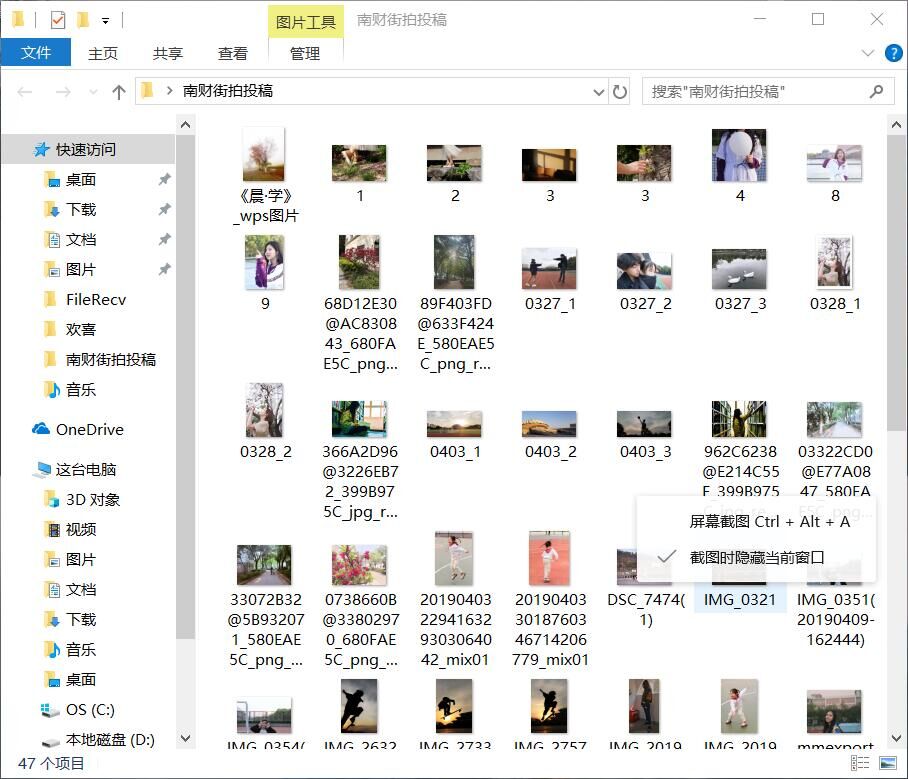Refresh the current folder view
Viewport: 908px width, 779px height.
[x=620, y=92]
